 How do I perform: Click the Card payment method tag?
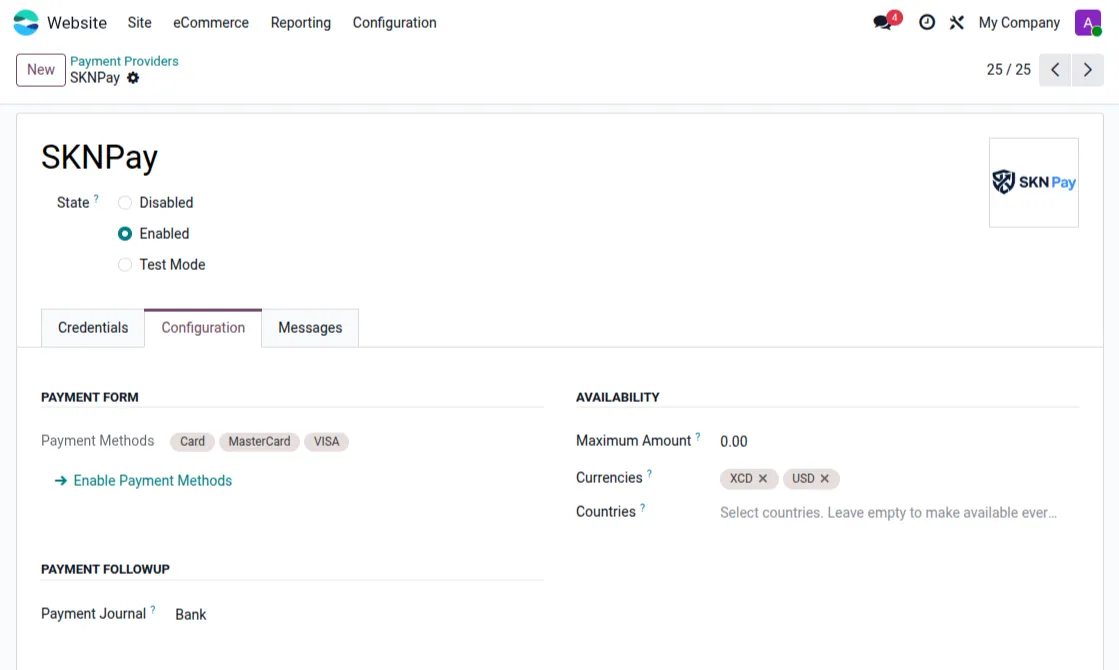click(192, 442)
